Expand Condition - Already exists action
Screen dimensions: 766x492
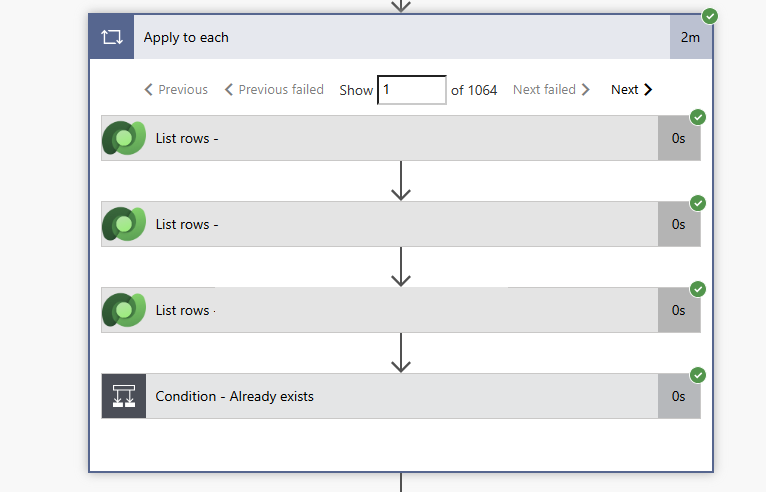pos(402,396)
